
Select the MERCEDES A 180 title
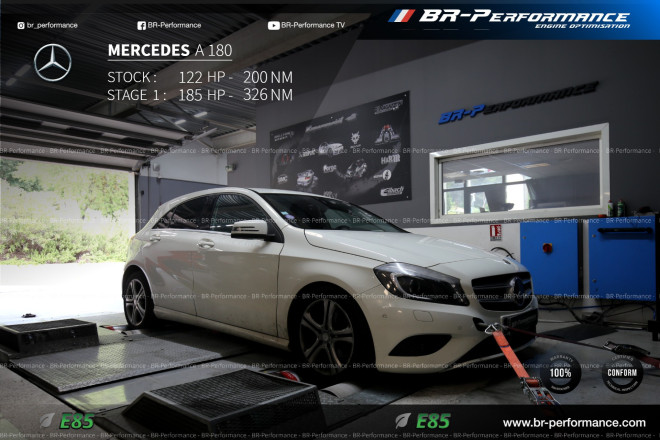point(168,51)
